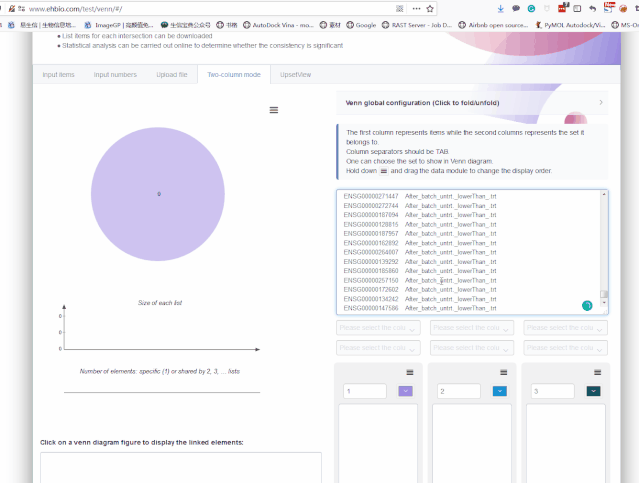Click drag handle icon of list 2

(x=504, y=372)
